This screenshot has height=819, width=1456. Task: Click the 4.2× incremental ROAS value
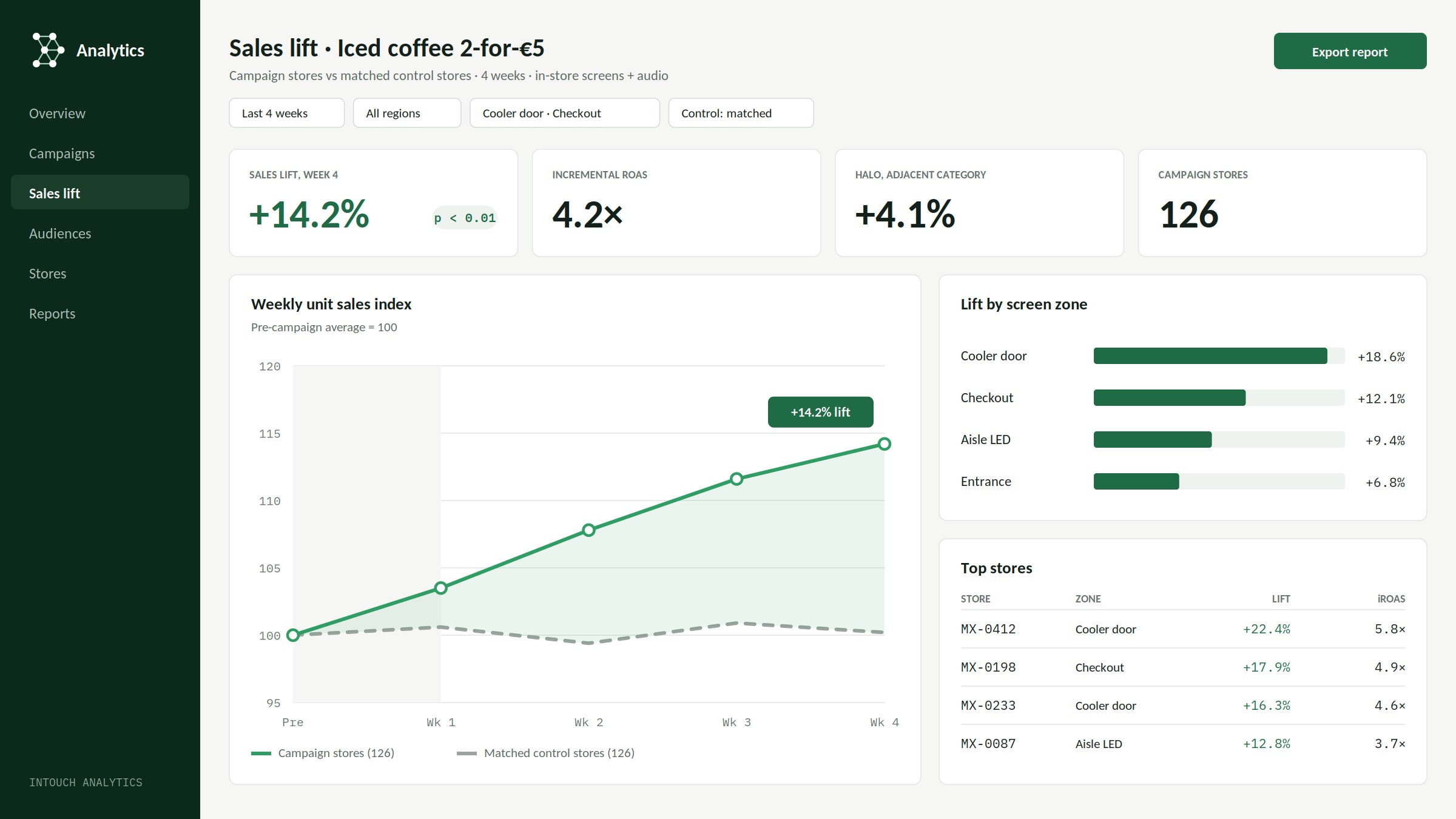587,214
